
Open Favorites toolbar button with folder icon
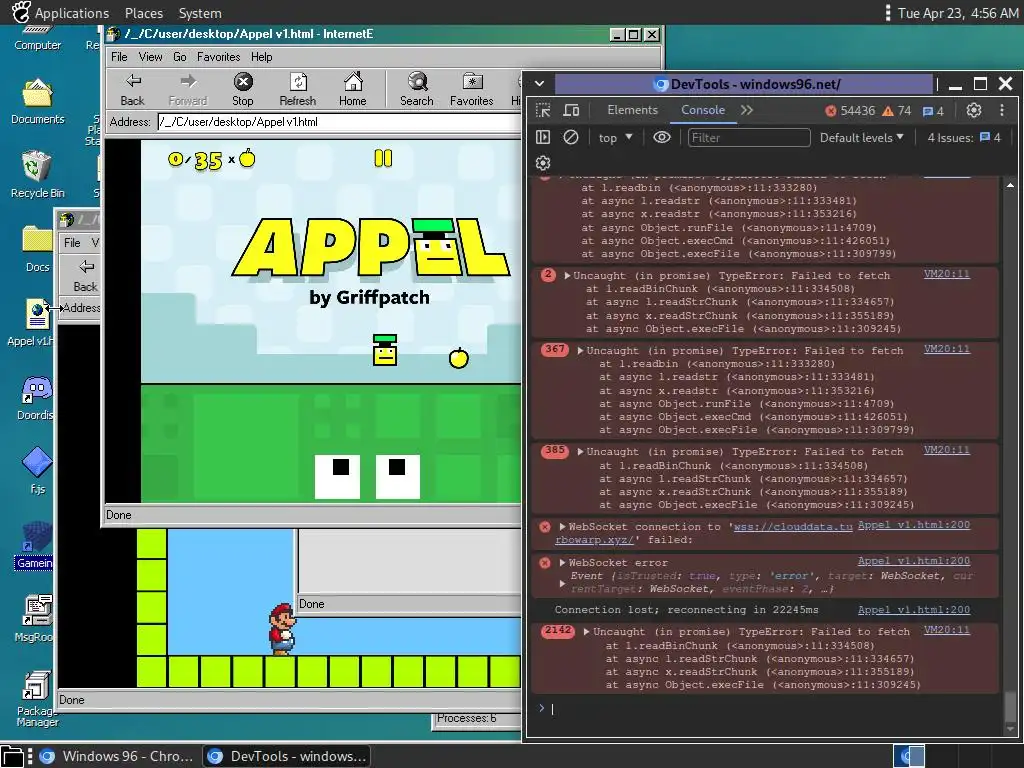[x=472, y=89]
